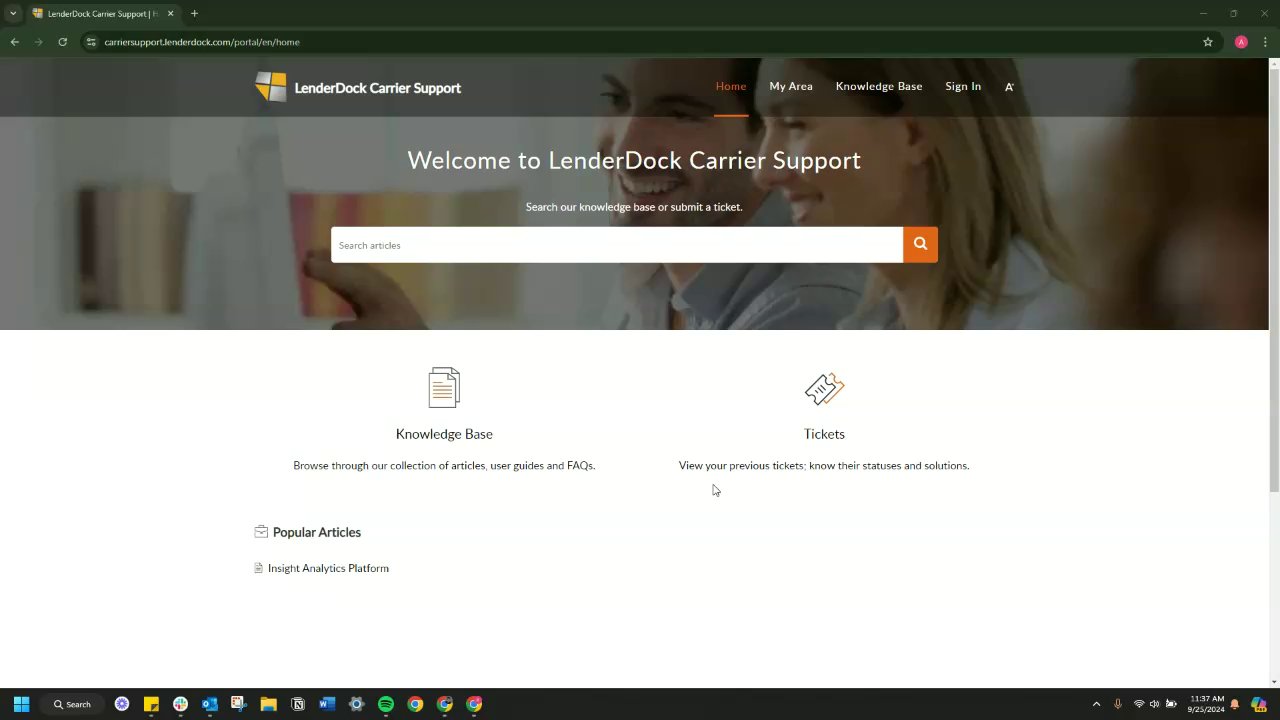Open Copilot preview icon in taskbar corner
Screen dimensions: 1280x720
pos(1259,704)
